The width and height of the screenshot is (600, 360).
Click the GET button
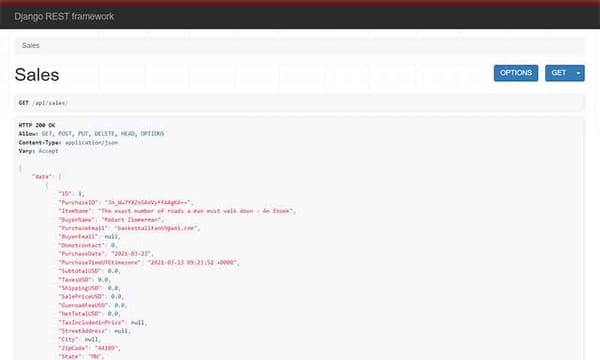pyautogui.click(x=559, y=73)
